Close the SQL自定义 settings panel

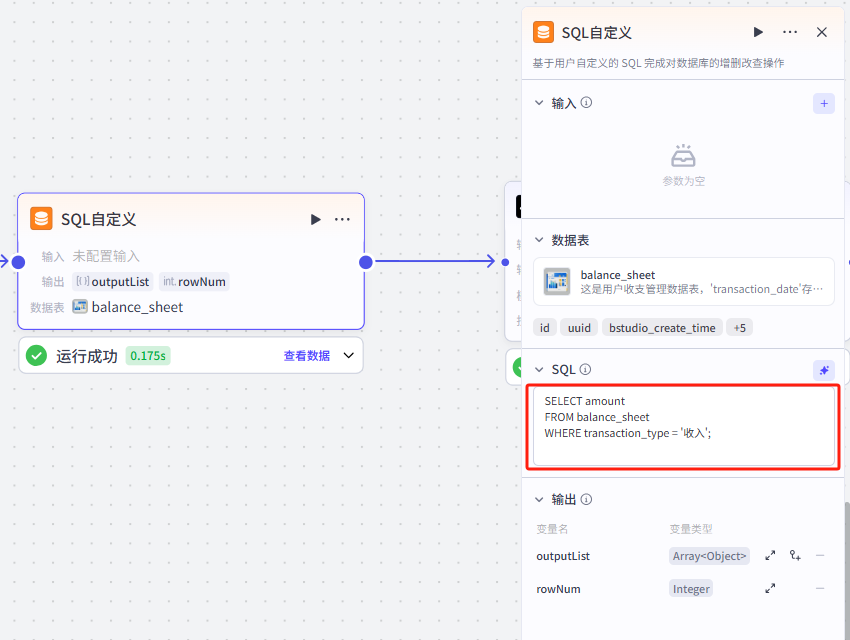[822, 32]
